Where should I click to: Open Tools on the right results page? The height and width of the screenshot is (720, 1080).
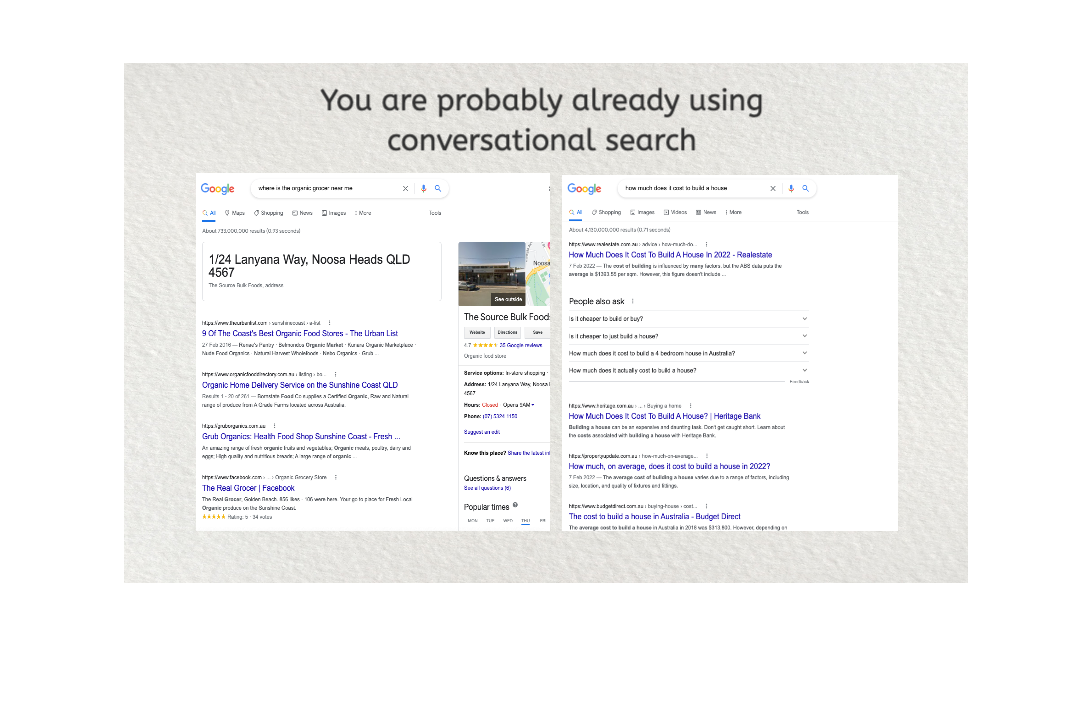(x=802, y=212)
